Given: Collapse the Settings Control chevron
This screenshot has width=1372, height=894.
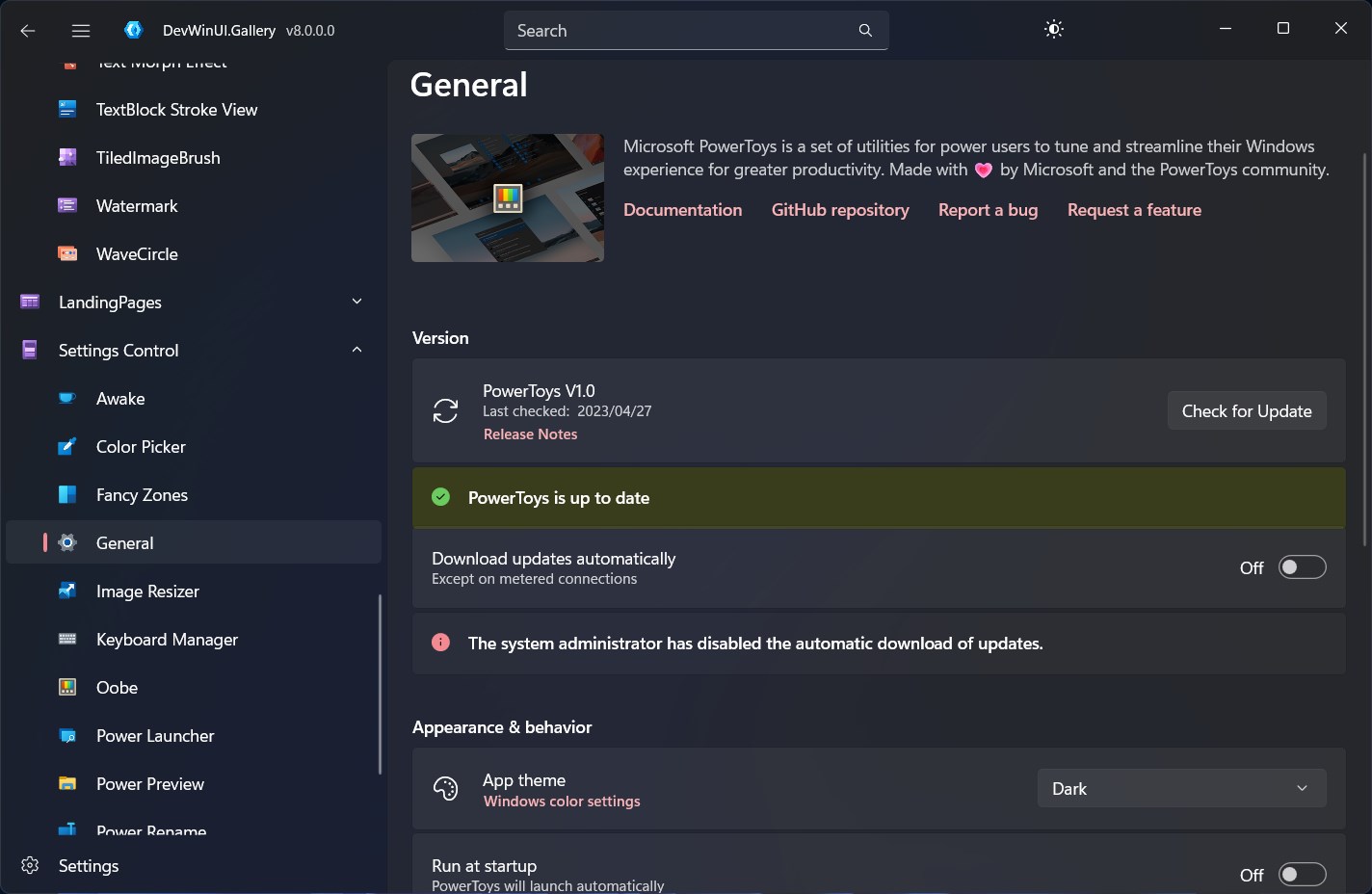Looking at the screenshot, I should pyautogui.click(x=357, y=350).
